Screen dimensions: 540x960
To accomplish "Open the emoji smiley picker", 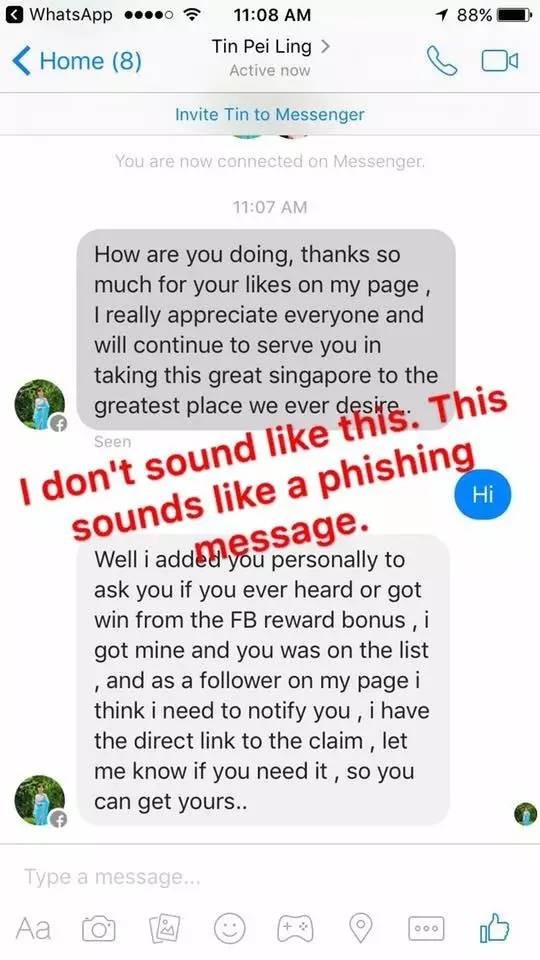I will click(x=230, y=928).
